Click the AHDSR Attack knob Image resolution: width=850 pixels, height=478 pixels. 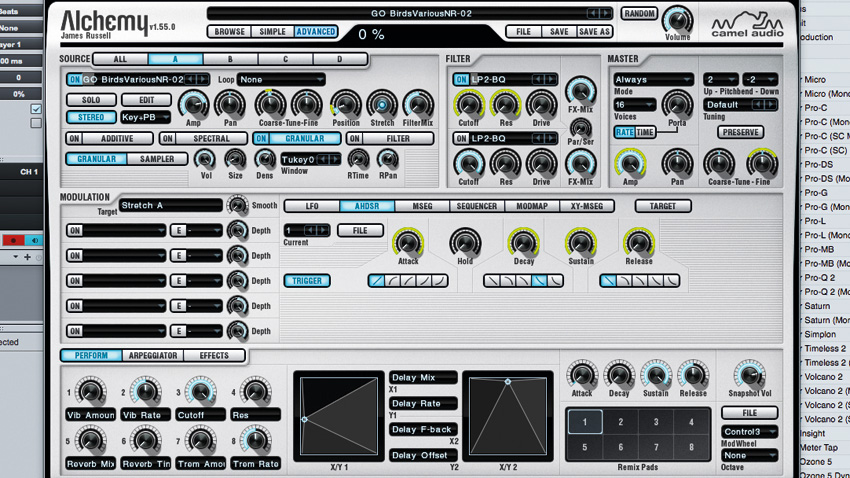pyautogui.click(x=408, y=242)
